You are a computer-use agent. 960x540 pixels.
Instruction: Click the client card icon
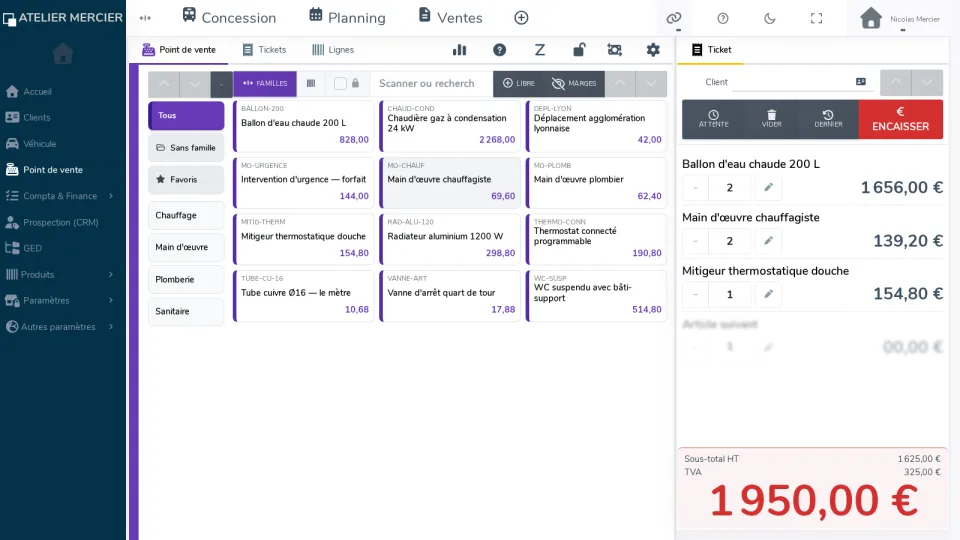click(x=861, y=81)
